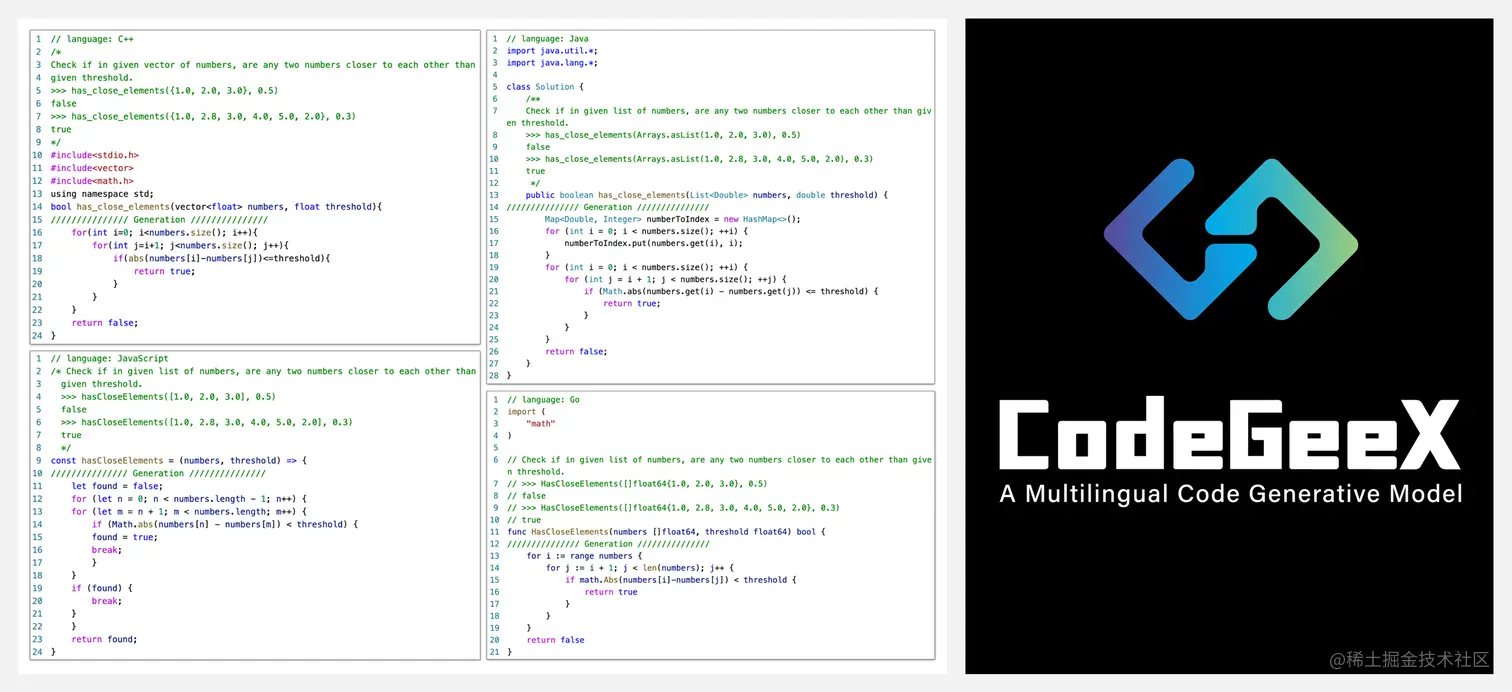Click 'if(abs(numbers[i]-numbers[j])<=threshold){' line
This screenshot has height=692, width=1512.
click(x=221, y=258)
